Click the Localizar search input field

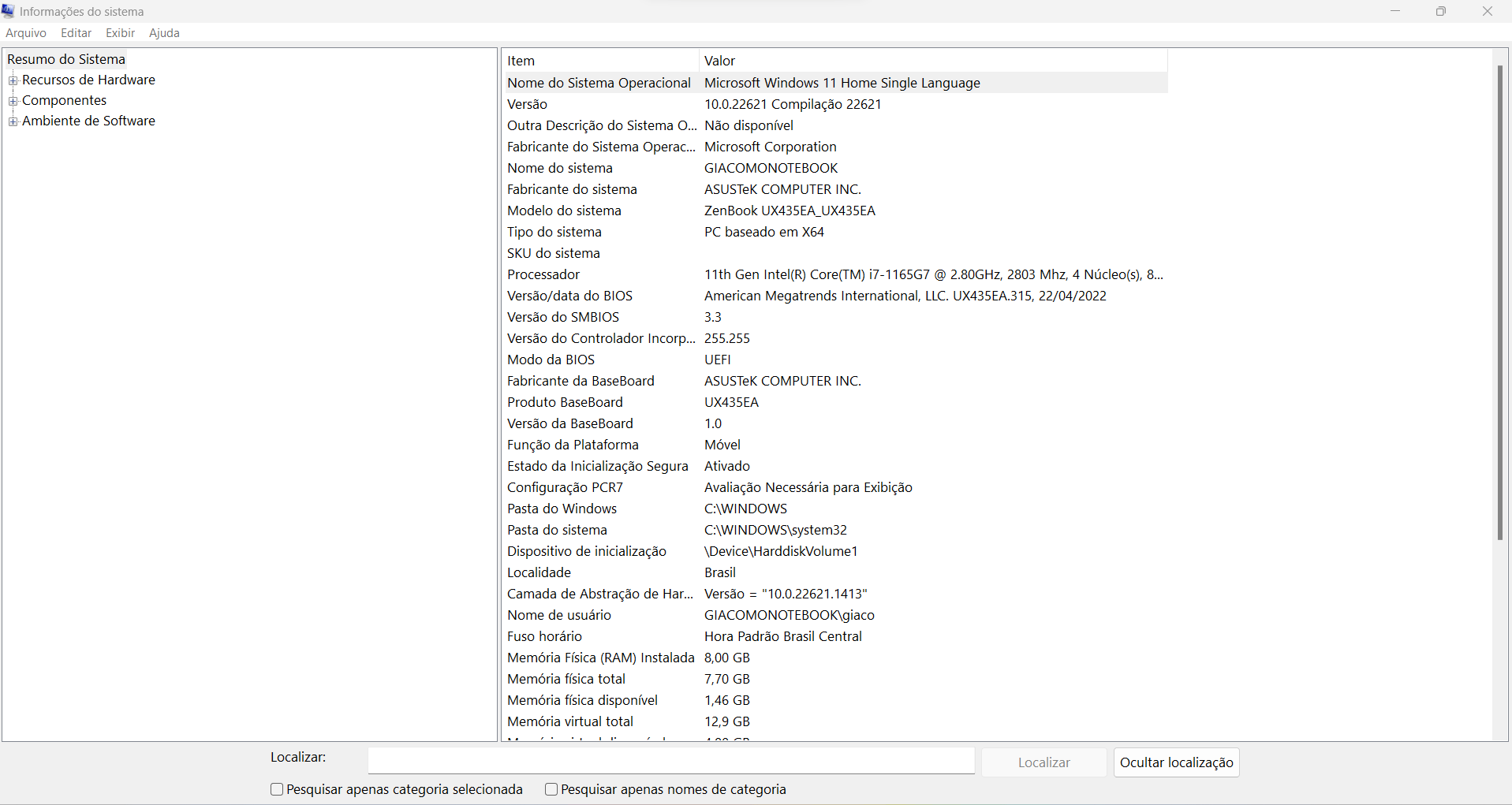pyautogui.click(x=671, y=761)
